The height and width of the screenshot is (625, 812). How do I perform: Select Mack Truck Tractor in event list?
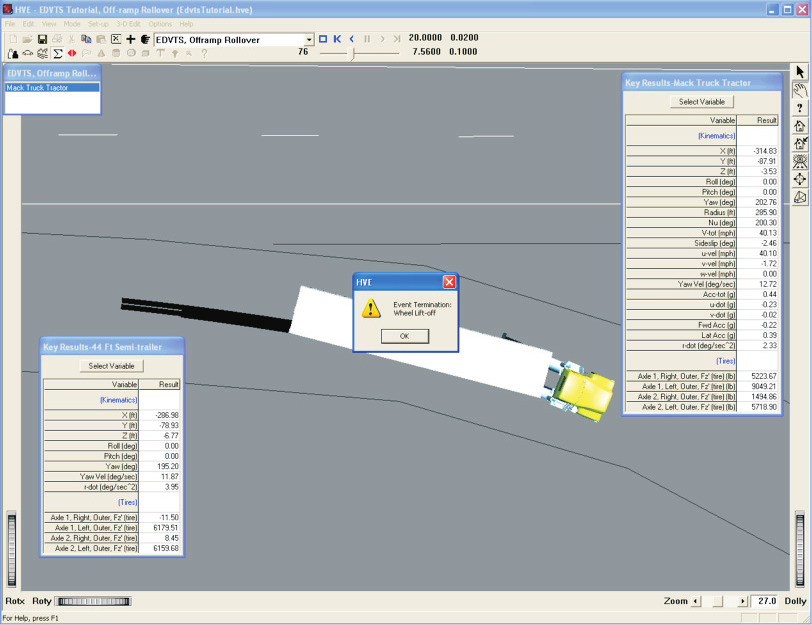[52, 88]
